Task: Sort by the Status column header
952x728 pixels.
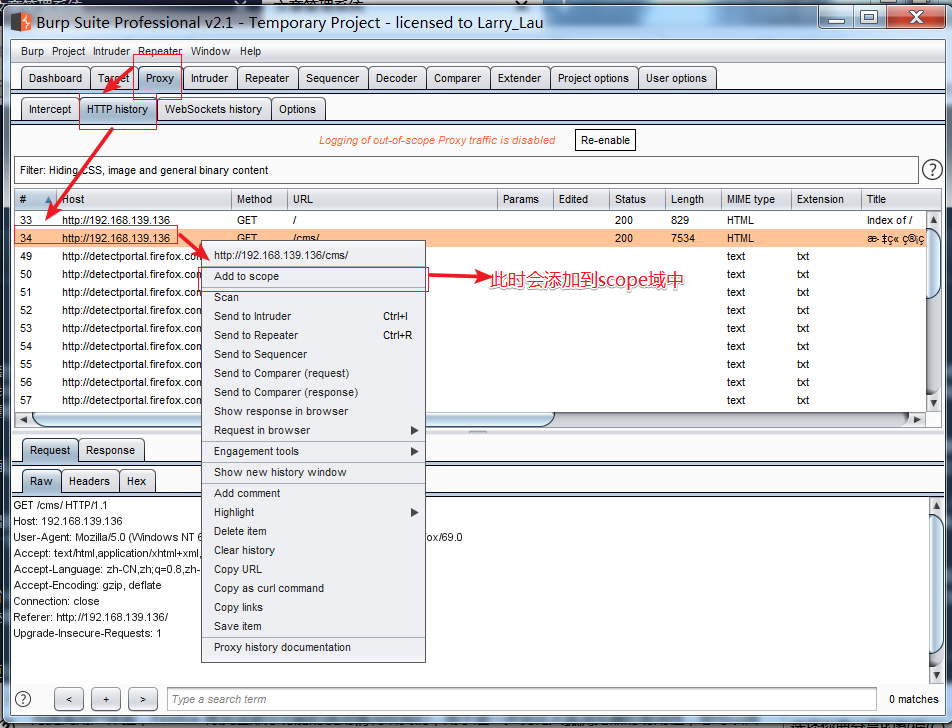Action: (x=636, y=199)
